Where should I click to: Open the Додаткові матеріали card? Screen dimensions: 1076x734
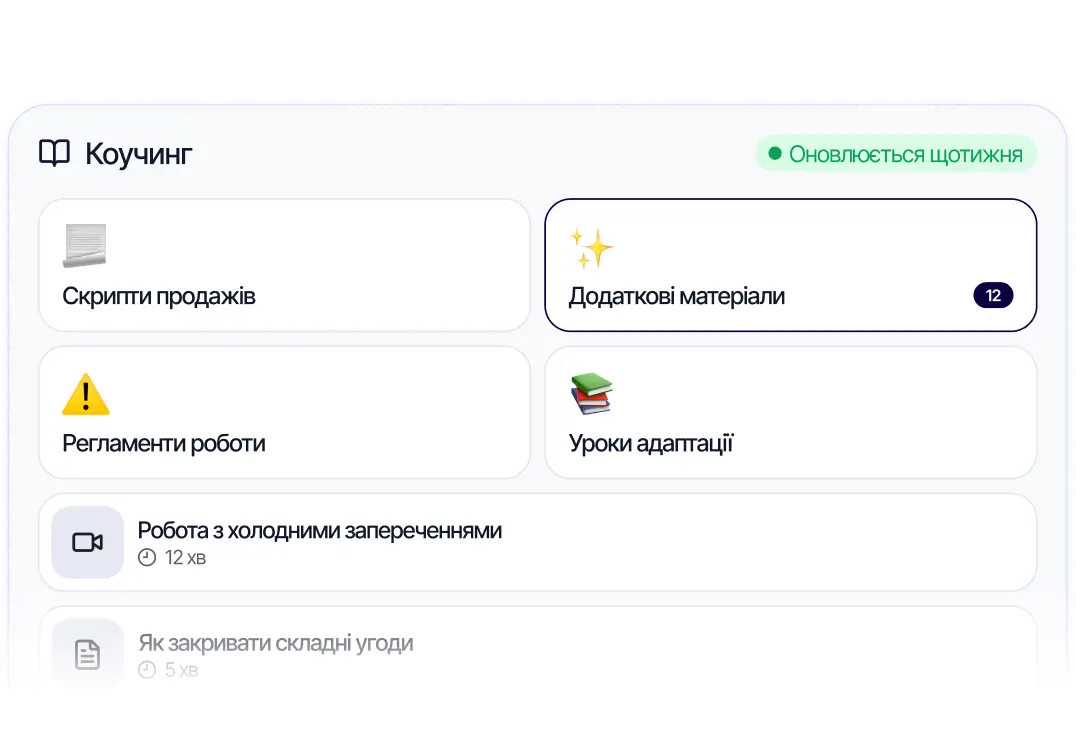point(790,264)
